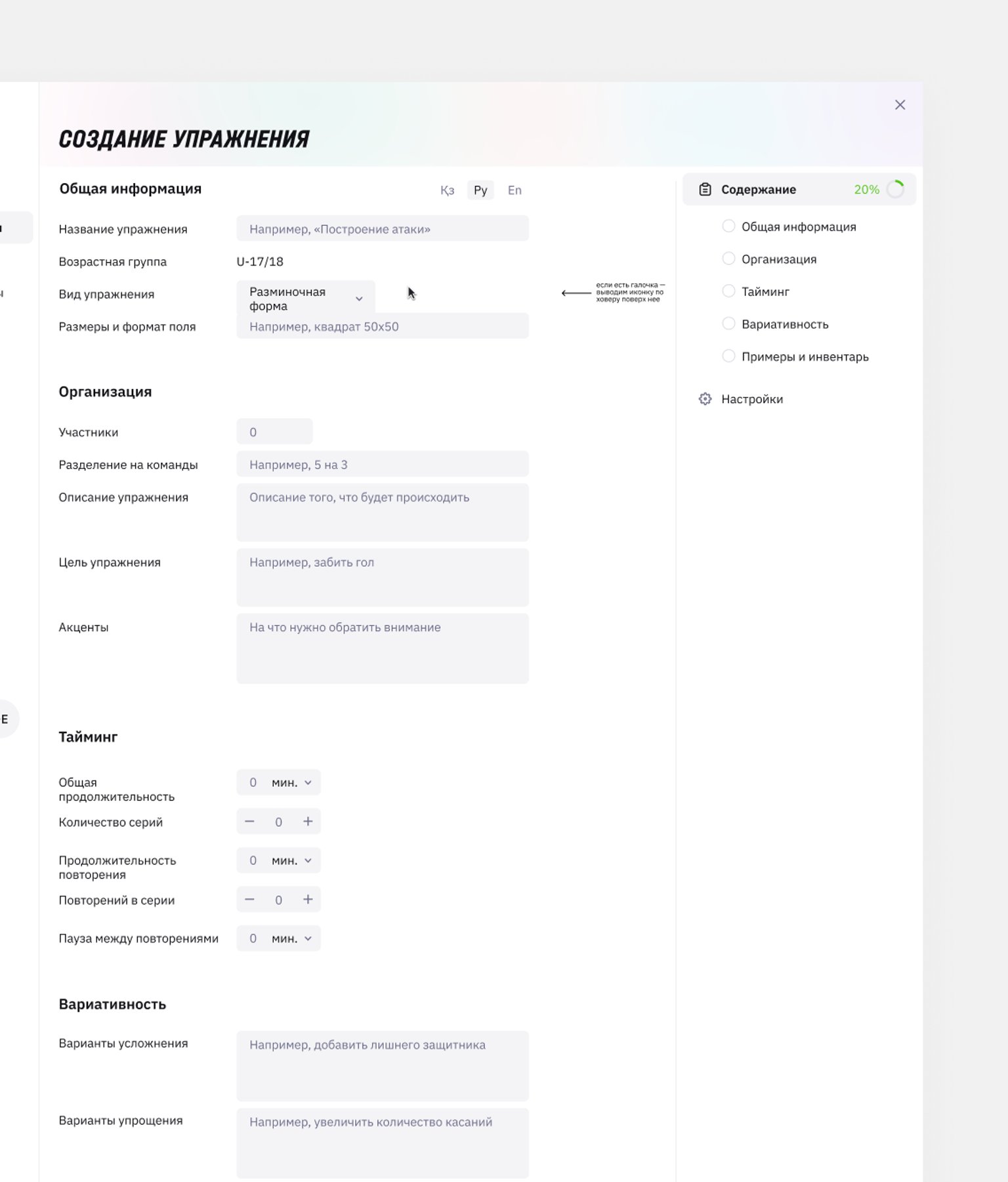Click the Цель упражнения text area
Screen dimensions: 1008x1182
point(383,578)
